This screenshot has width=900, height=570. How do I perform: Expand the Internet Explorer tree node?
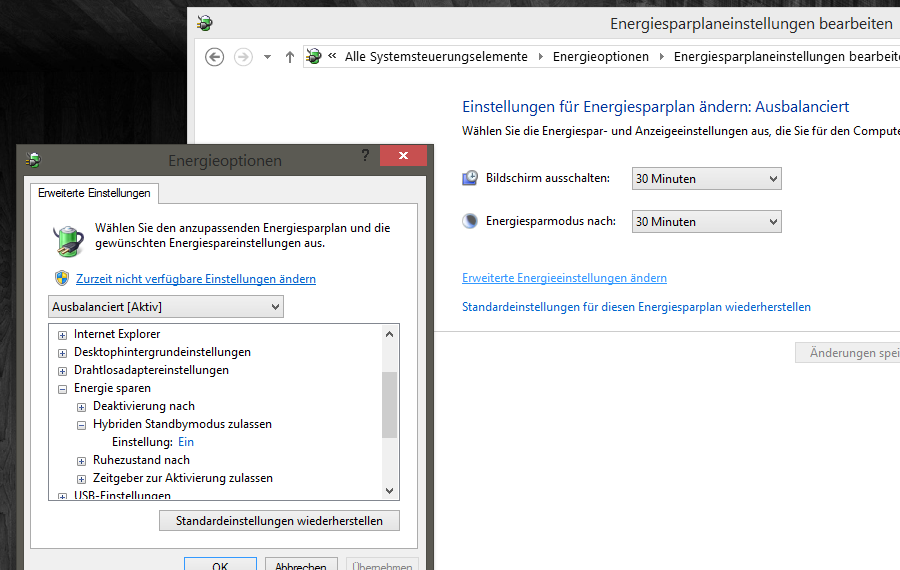pyautogui.click(x=63, y=335)
